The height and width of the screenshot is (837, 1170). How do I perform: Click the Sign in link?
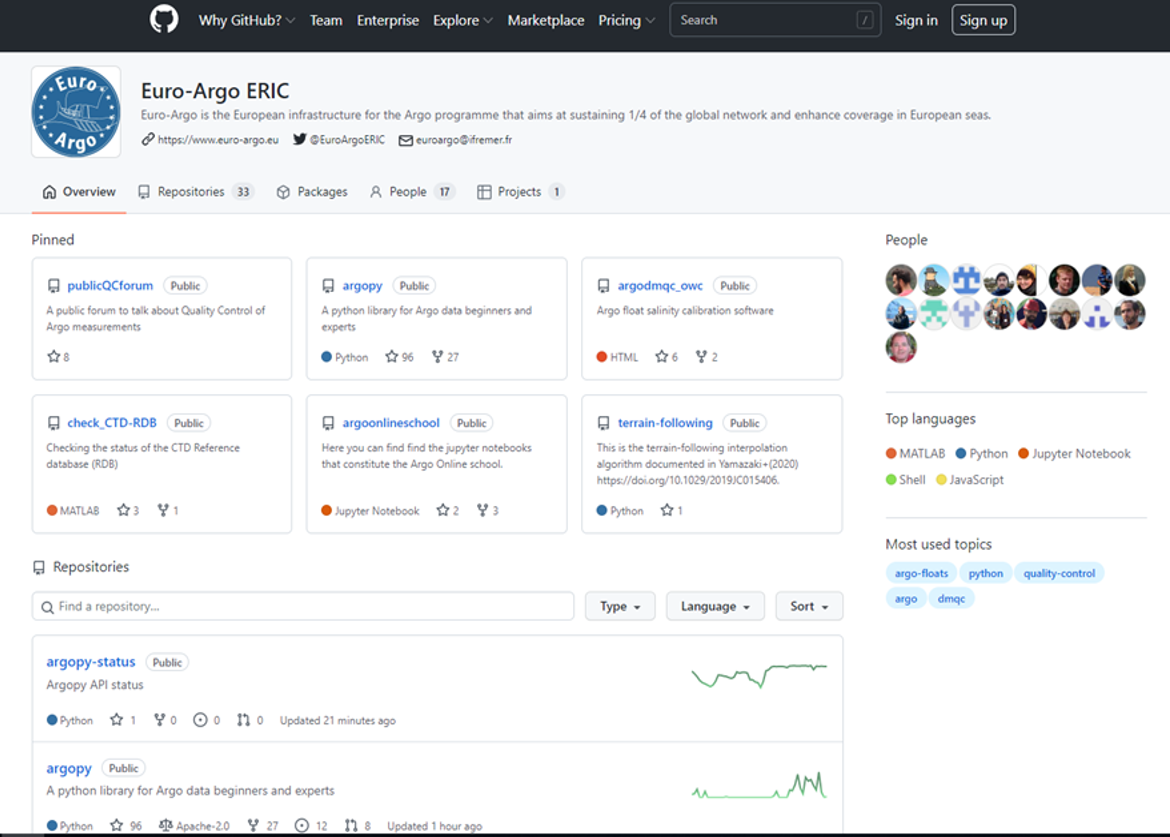coord(916,20)
